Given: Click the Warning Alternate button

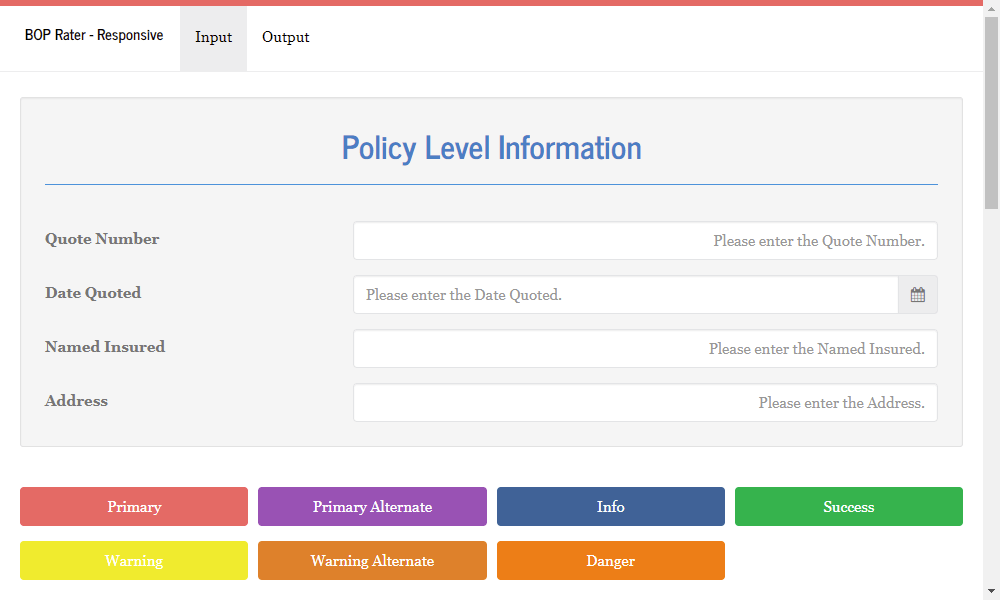Looking at the screenshot, I should pyautogui.click(x=372, y=560).
